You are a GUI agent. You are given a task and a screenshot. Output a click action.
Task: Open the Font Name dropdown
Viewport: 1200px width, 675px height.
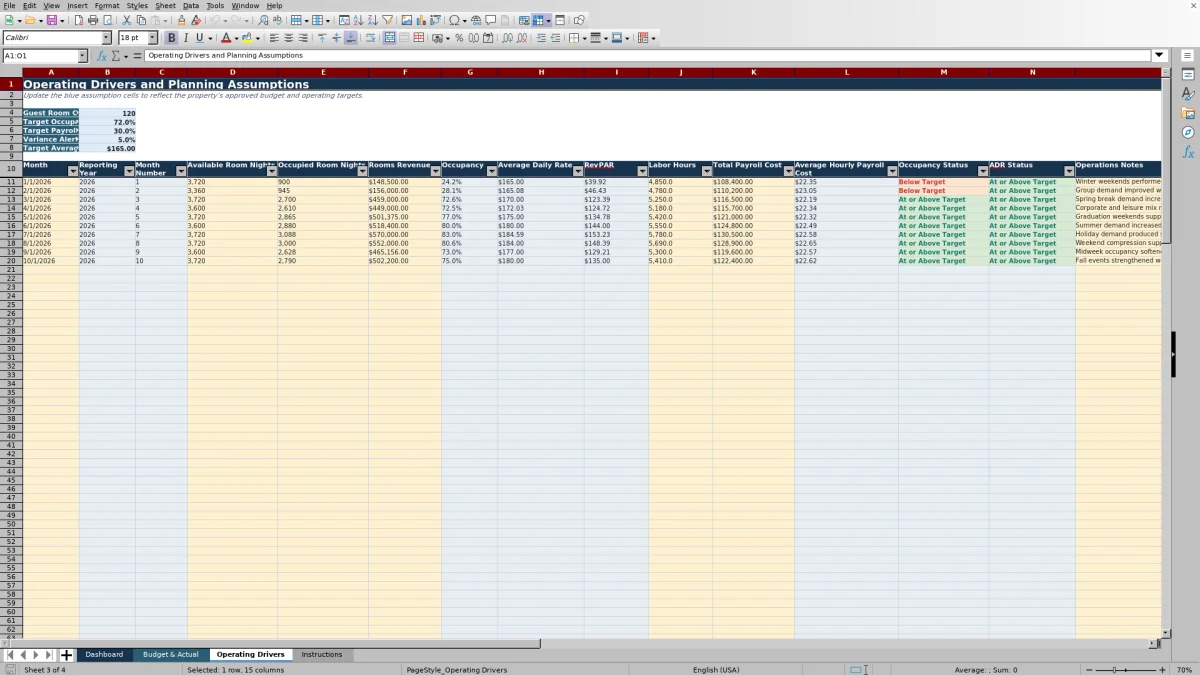click(105, 38)
